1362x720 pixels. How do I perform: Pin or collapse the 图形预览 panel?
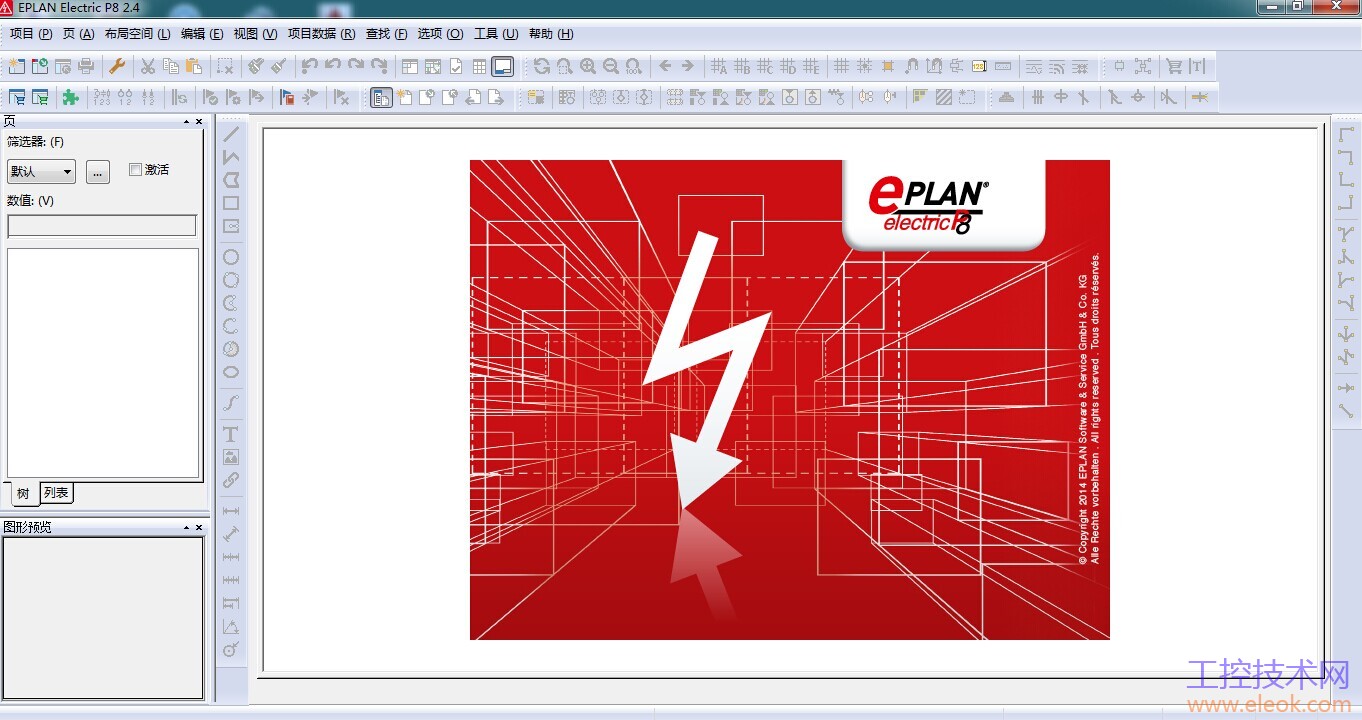tap(186, 527)
